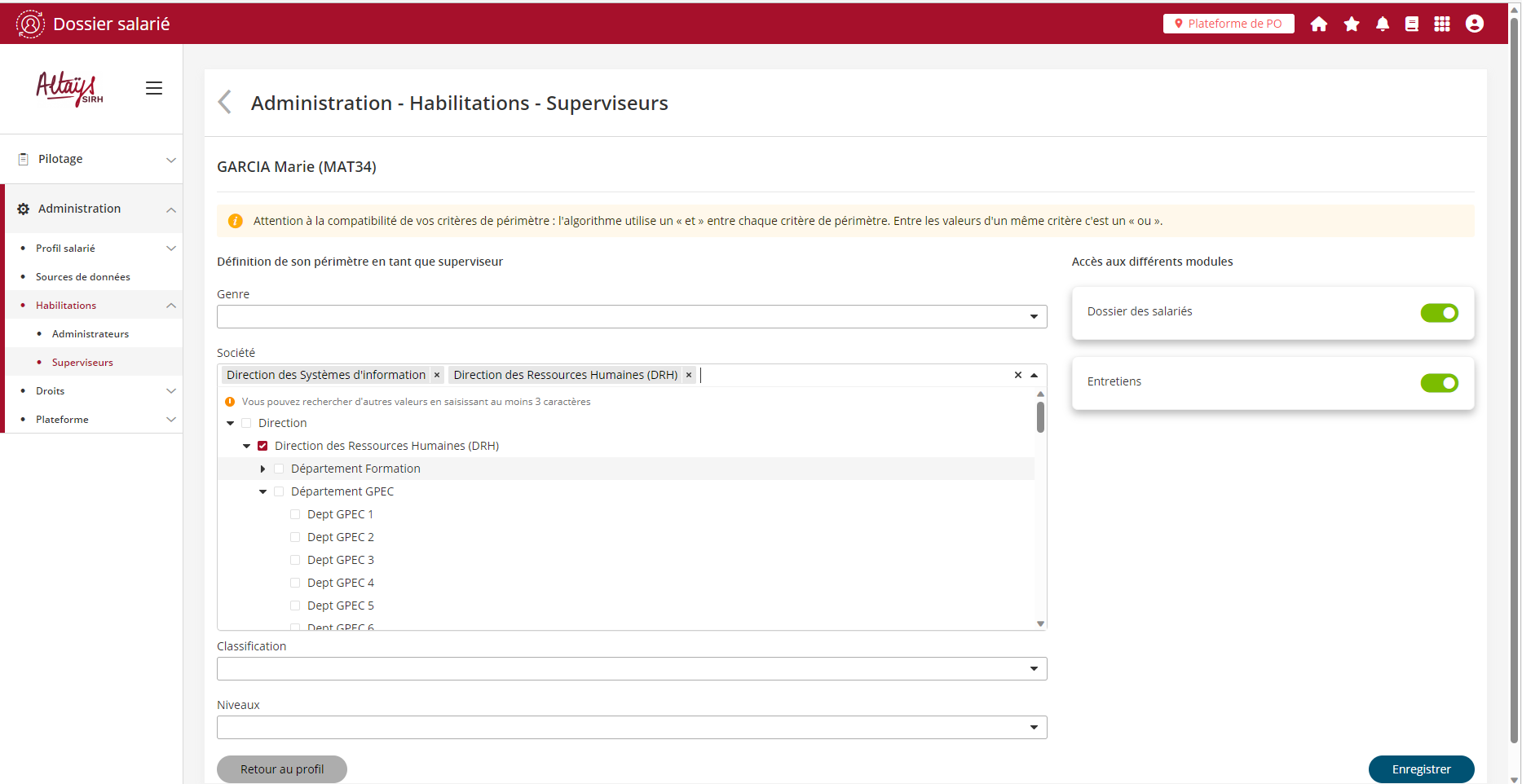This screenshot has height=784, width=1522.
Task: Click the Retour au profil button
Action: pyautogui.click(x=282, y=769)
